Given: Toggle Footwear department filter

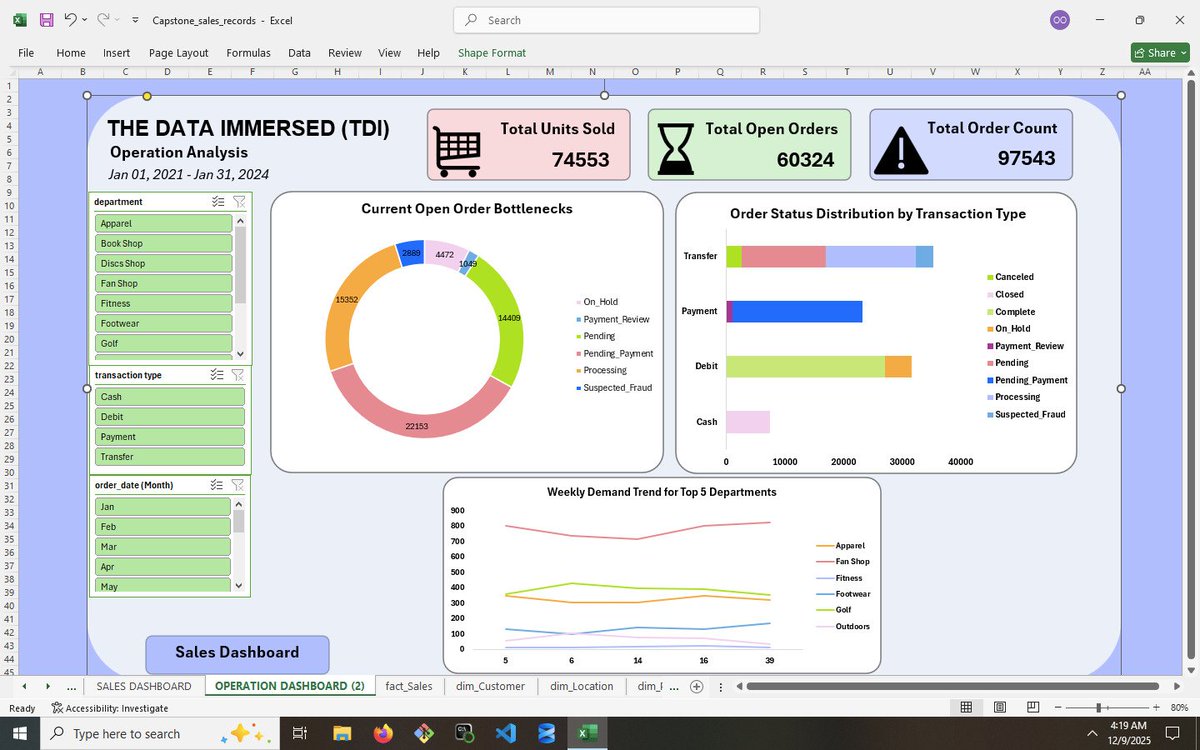Looking at the screenshot, I should tap(164, 323).
